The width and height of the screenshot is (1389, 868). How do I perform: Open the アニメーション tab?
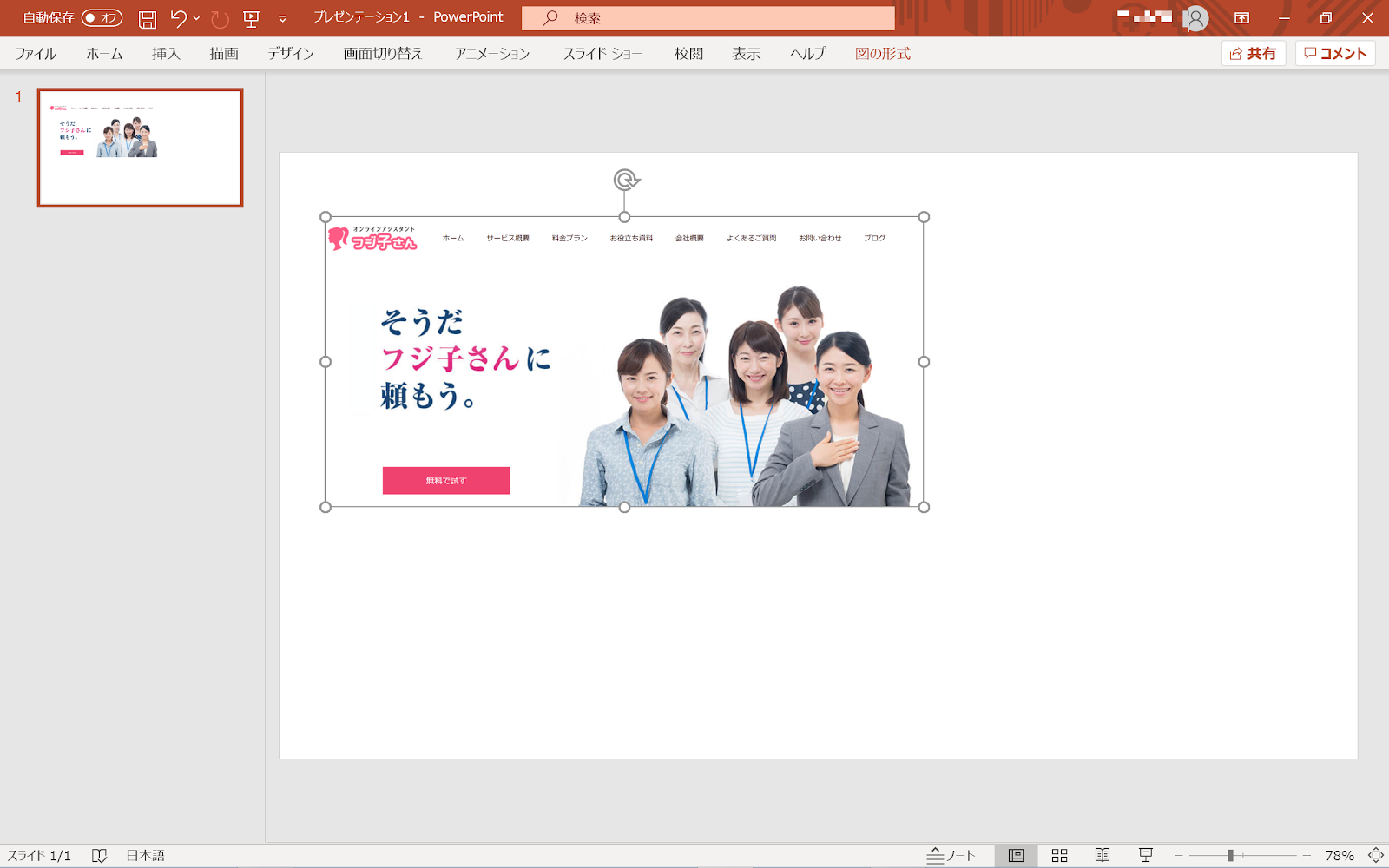pos(492,54)
